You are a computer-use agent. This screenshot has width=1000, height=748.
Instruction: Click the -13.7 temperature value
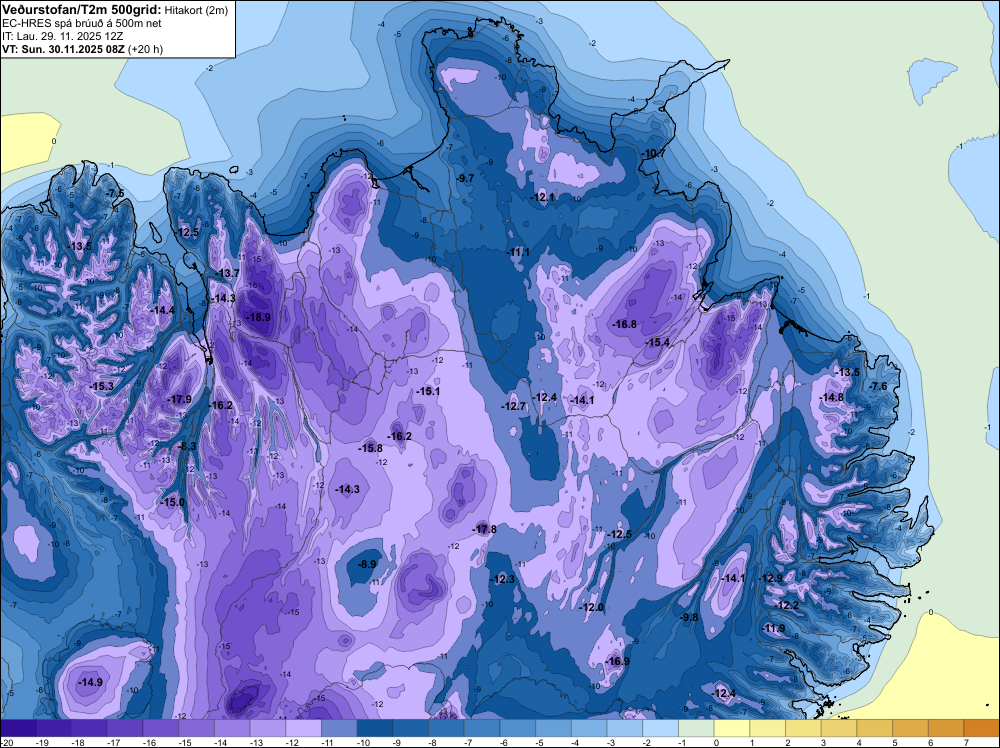[226, 273]
